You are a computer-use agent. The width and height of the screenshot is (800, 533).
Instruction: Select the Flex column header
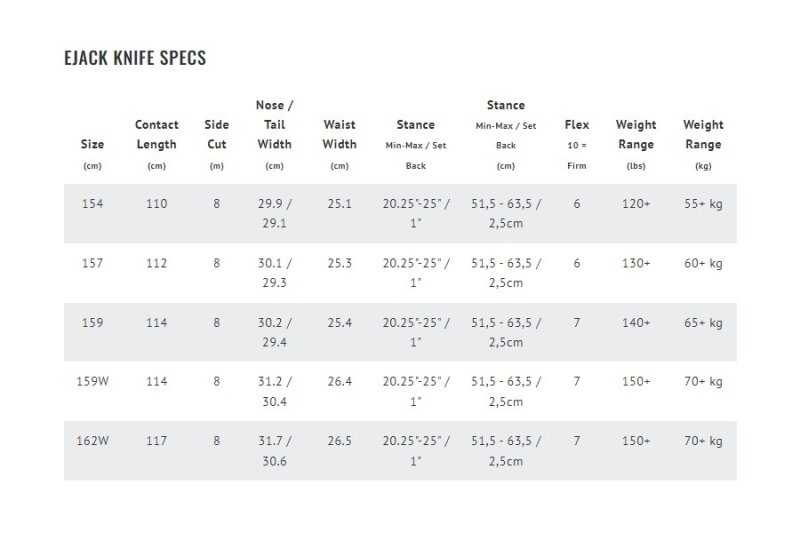(577, 135)
